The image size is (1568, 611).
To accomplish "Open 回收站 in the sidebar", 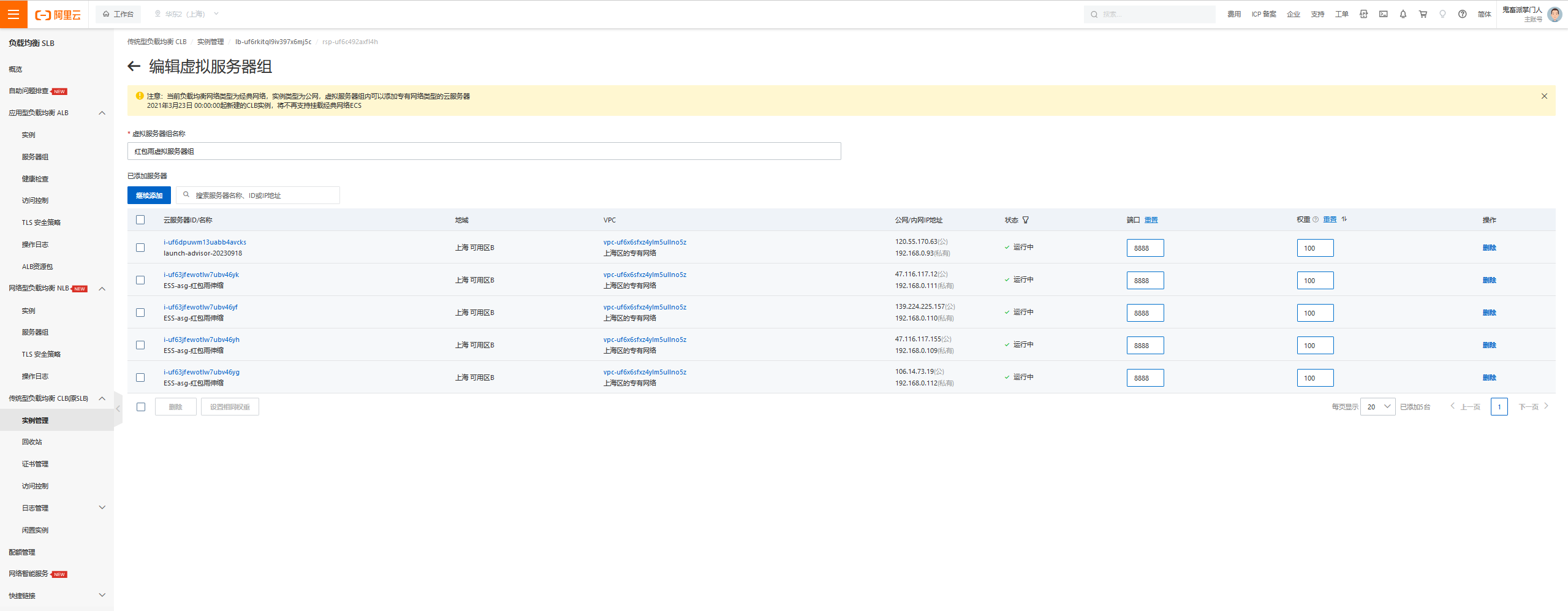I will (x=32, y=442).
